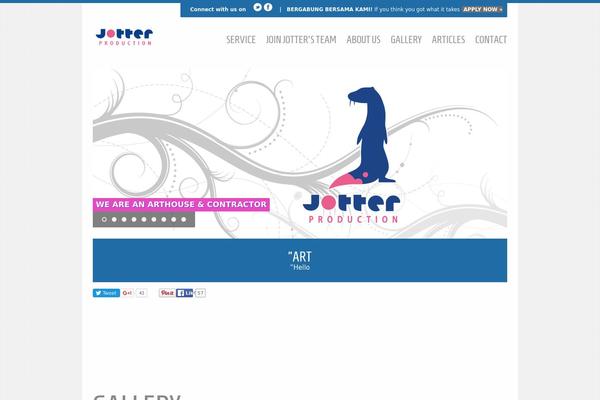Click the Facebook like count 57
Viewport: 600px width, 400px height.
click(x=200, y=293)
